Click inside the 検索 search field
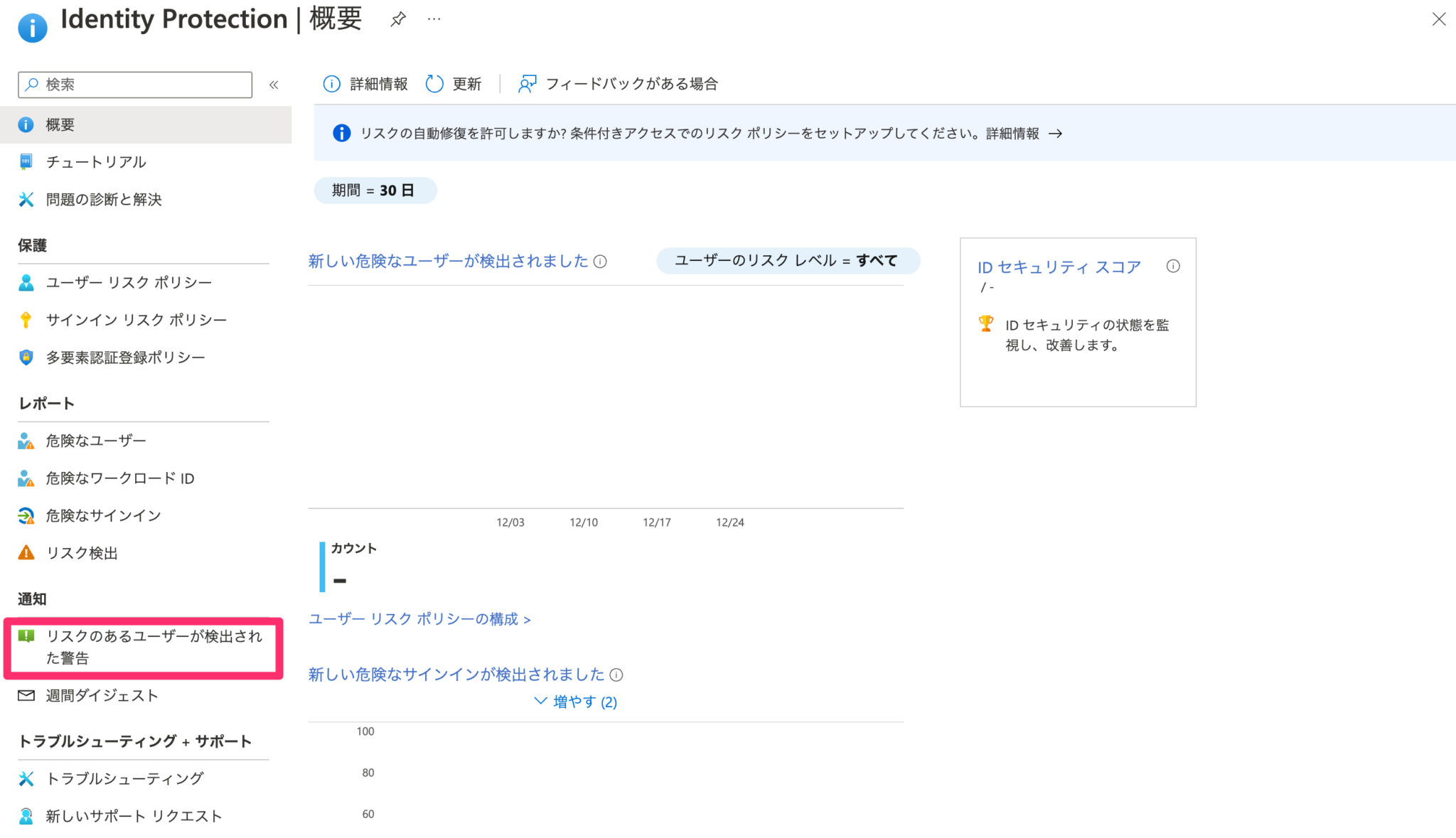This screenshot has height=838, width=1456. click(x=135, y=84)
